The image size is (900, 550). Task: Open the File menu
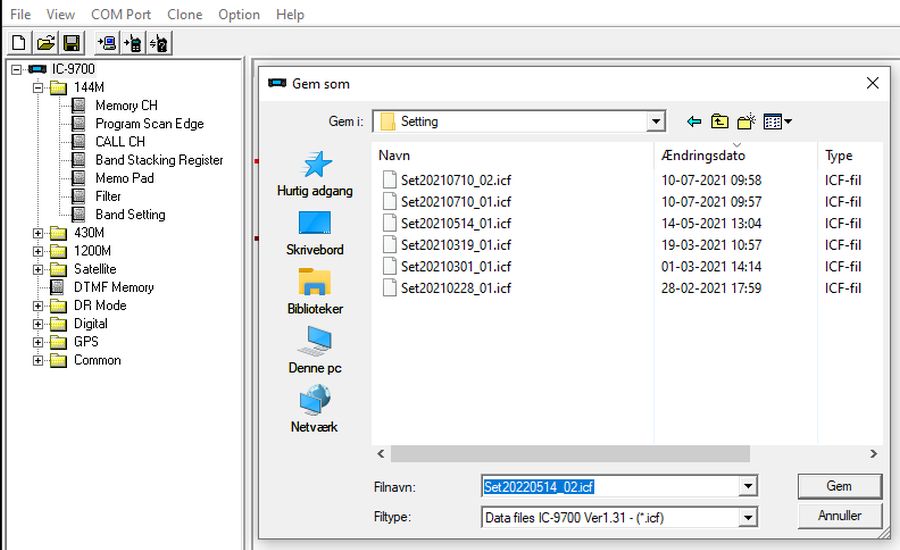[20, 14]
